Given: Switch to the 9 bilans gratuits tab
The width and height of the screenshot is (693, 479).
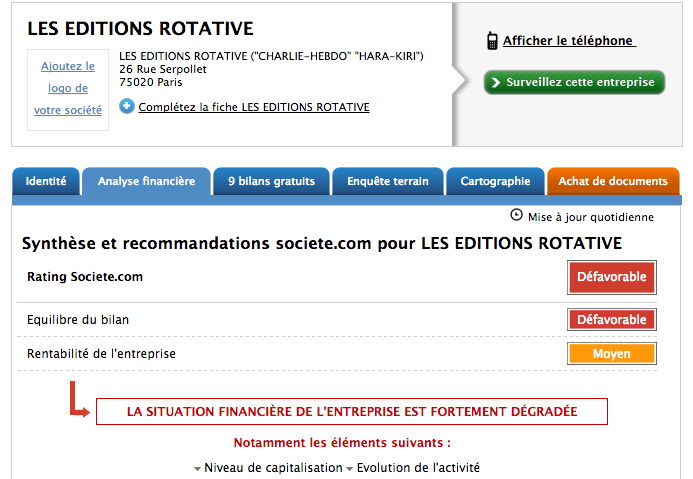Looking at the screenshot, I should tap(271, 181).
